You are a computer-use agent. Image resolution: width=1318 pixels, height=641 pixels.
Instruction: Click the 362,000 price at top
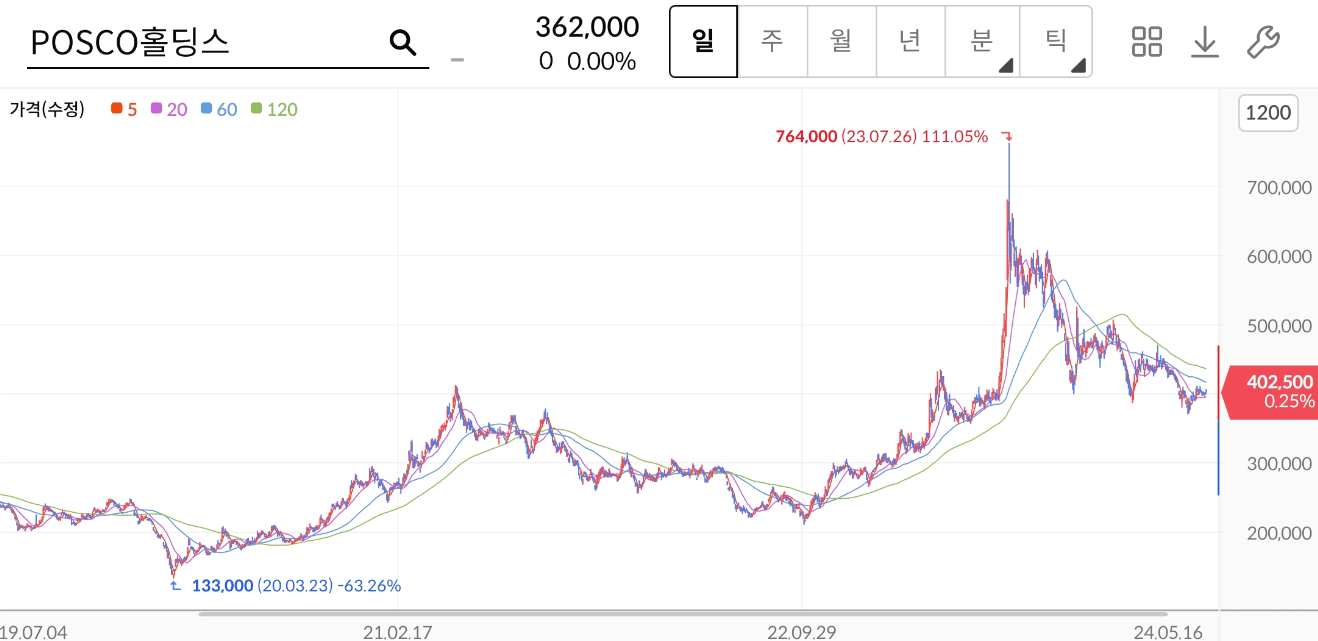587,27
